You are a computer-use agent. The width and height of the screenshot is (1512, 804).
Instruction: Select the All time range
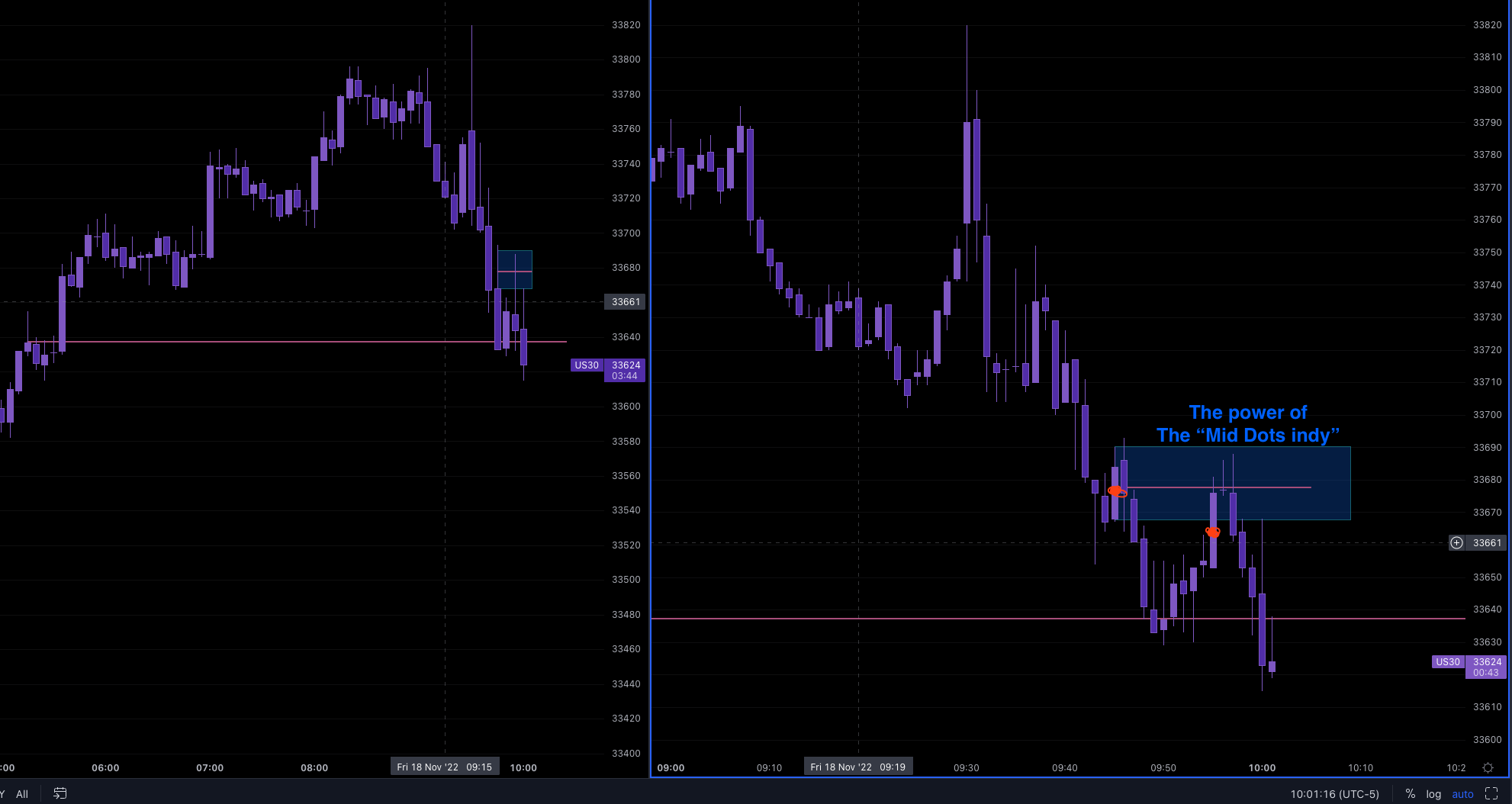(22, 793)
